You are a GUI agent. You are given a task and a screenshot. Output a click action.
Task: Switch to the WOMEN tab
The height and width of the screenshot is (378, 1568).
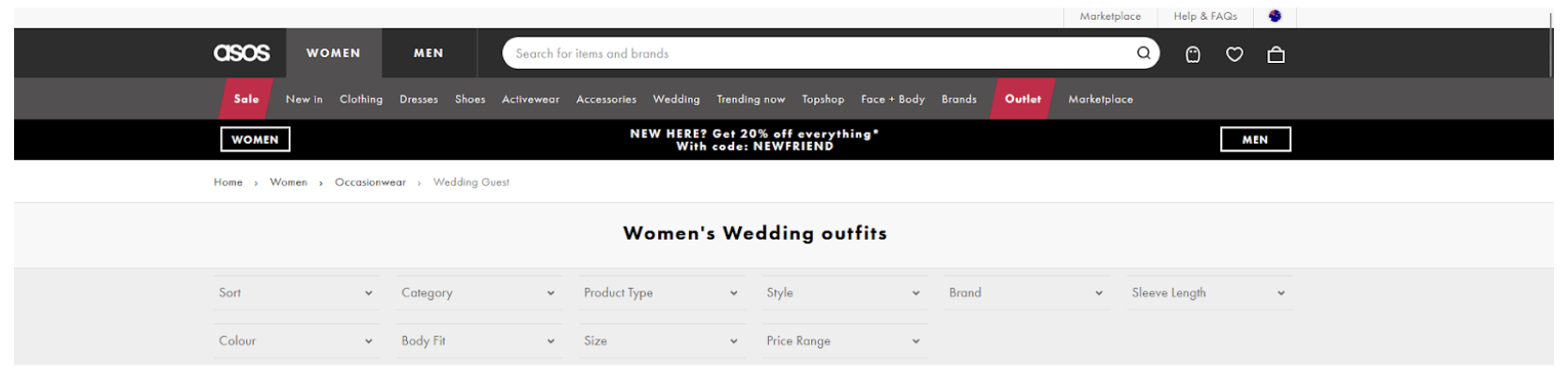coord(334,53)
